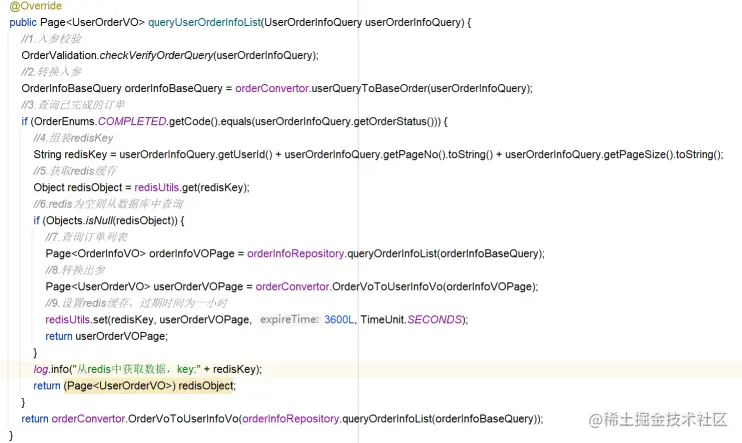Click the expireTime: parameter hint
The height and width of the screenshot is (443, 742).
289,320
